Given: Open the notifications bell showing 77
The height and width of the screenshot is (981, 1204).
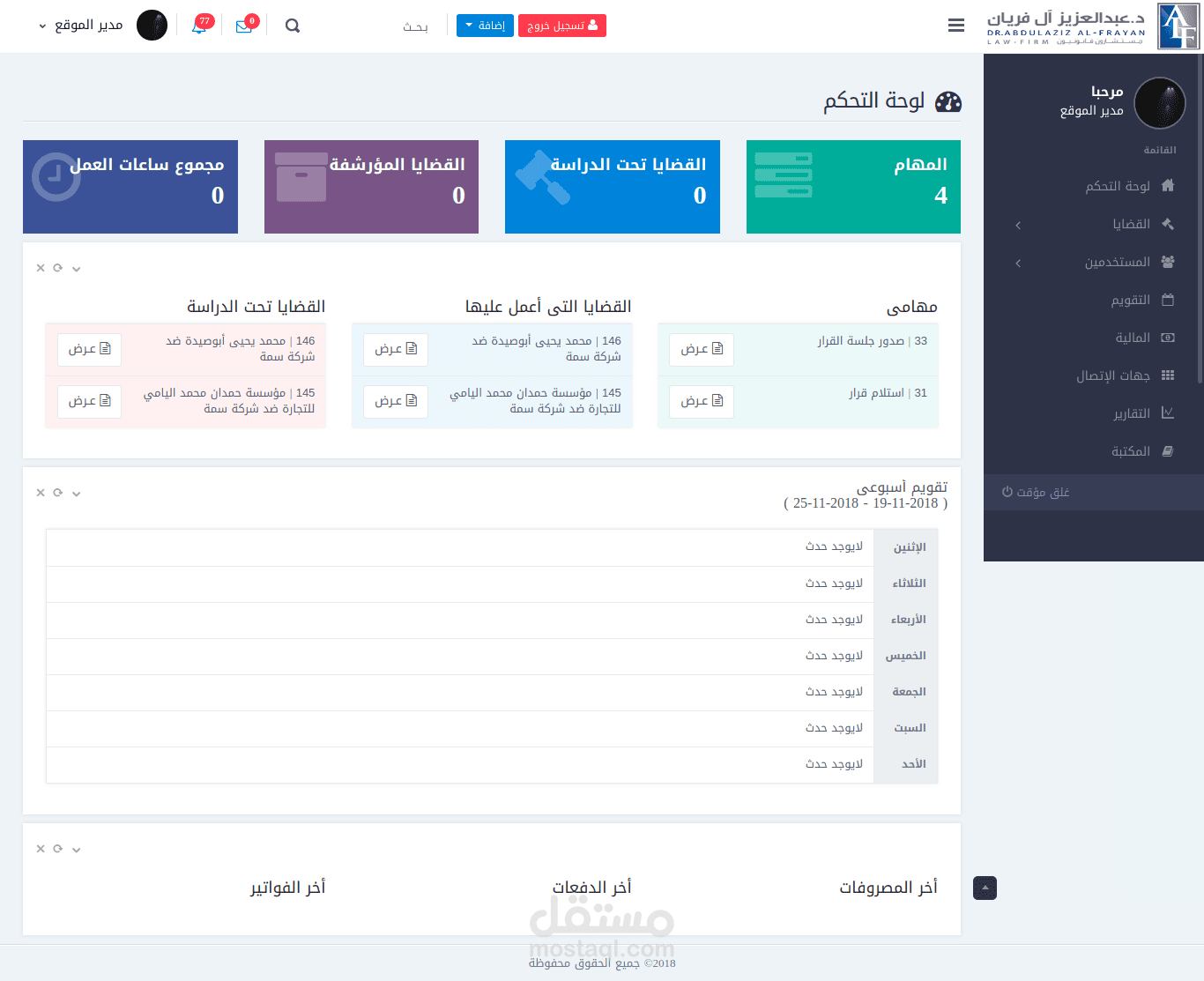Looking at the screenshot, I should pos(201,26).
